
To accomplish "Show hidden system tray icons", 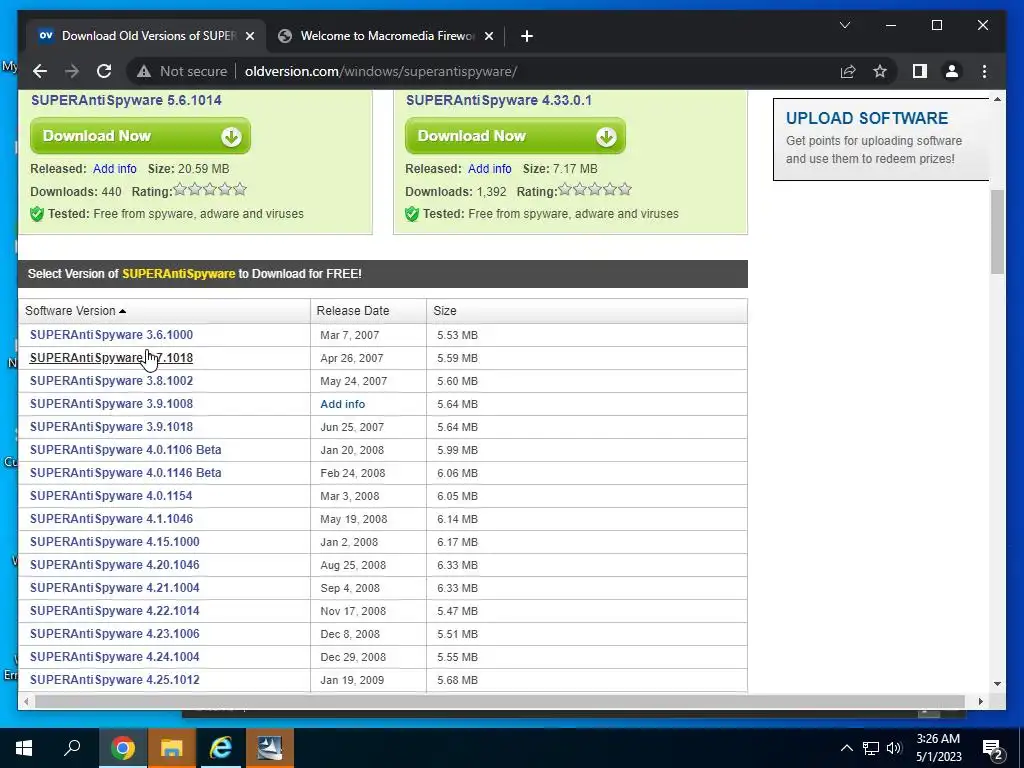I will tap(846, 748).
